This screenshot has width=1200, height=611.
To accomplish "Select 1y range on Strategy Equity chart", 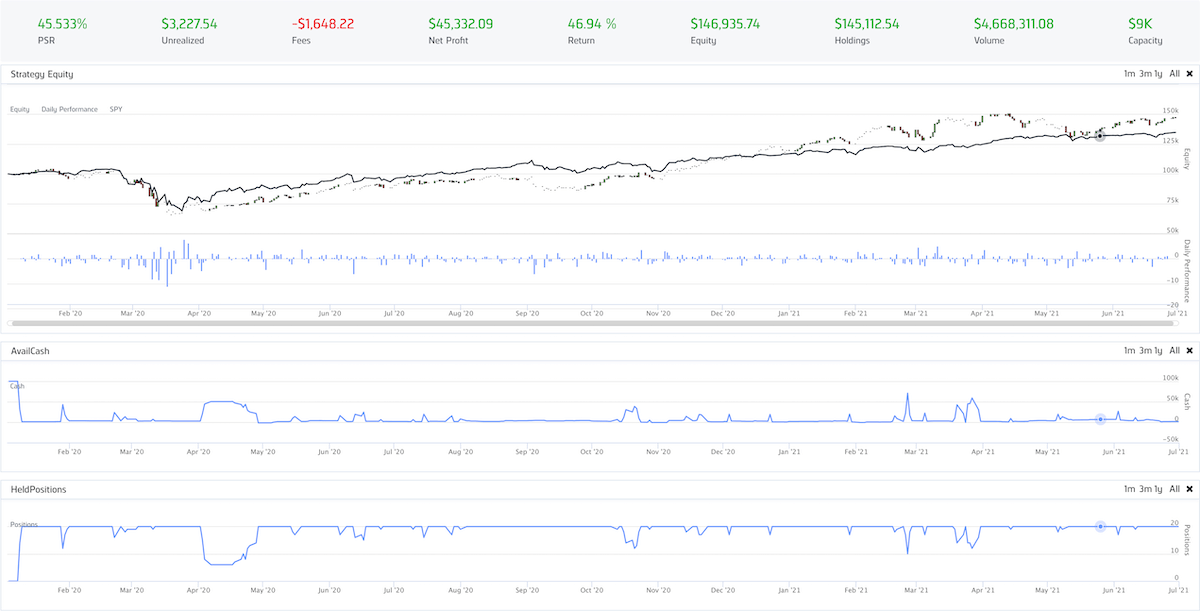I will pyautogui.click(x=1158, y=74).
